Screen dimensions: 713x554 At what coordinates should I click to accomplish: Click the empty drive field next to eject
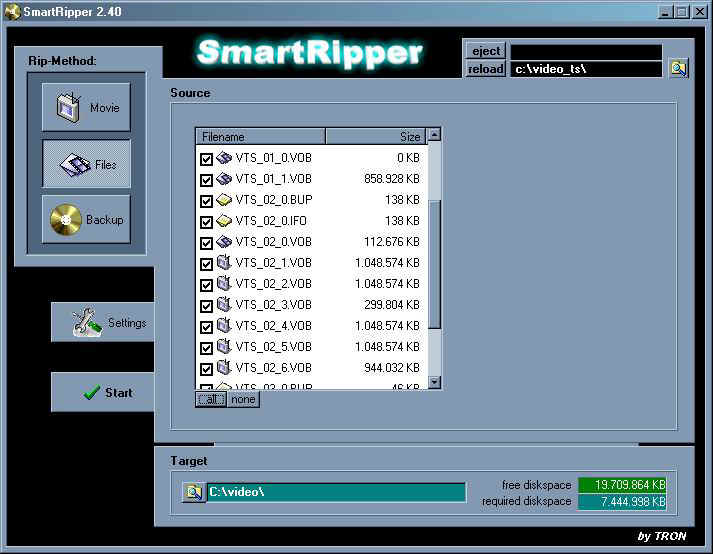[586, 51]
